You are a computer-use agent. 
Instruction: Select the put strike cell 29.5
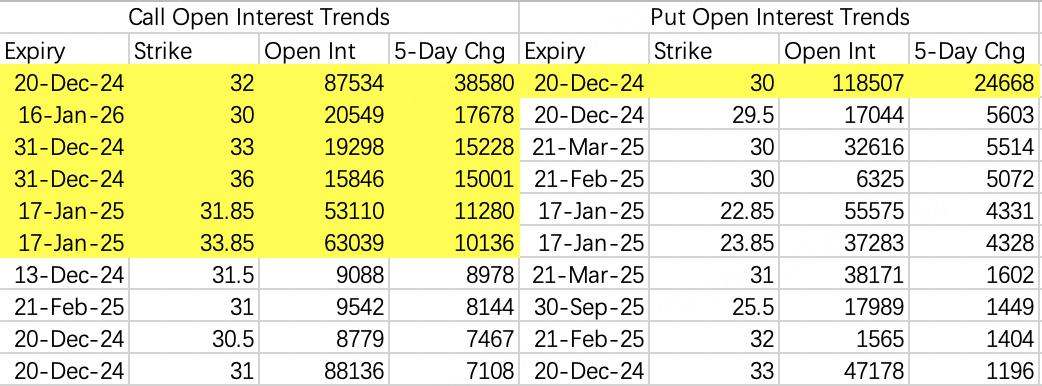pos(715,115)
